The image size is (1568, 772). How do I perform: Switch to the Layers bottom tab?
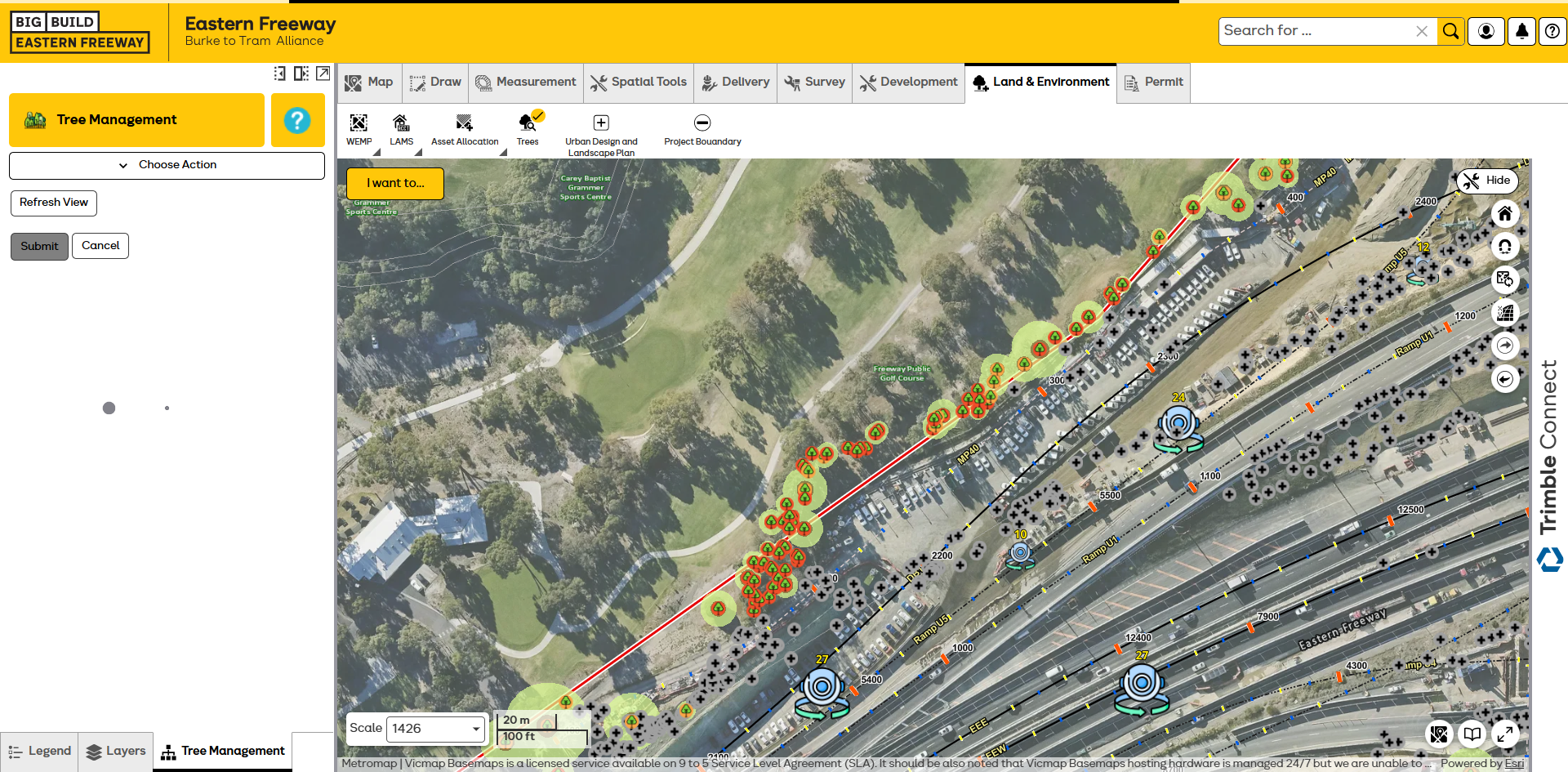coord(115,752)
